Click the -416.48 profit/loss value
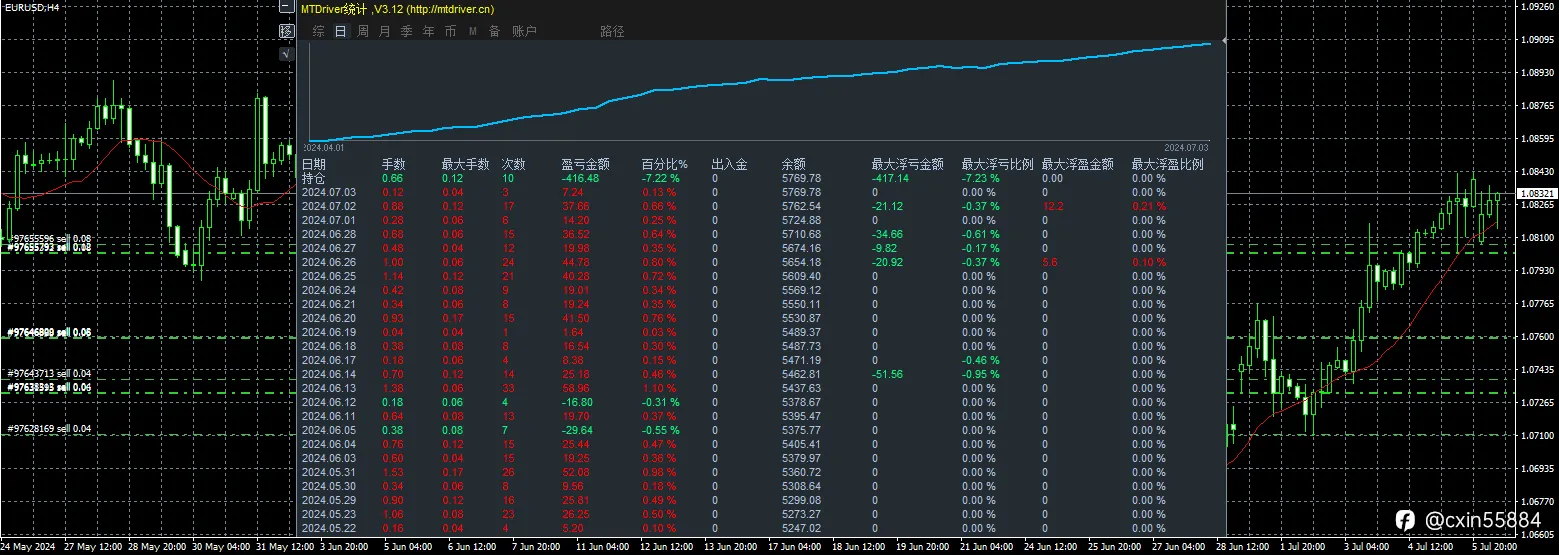 [x=580, y=178]
